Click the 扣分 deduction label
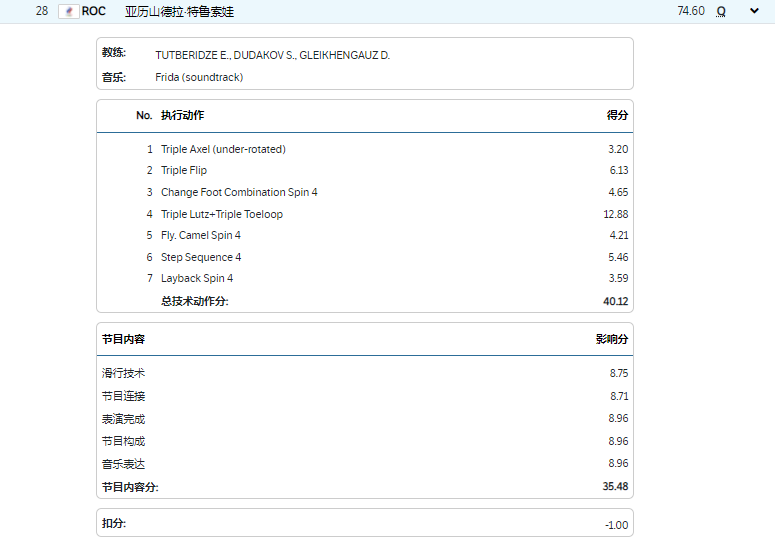This screenshot has height=538, width=775. coord(114,523)
